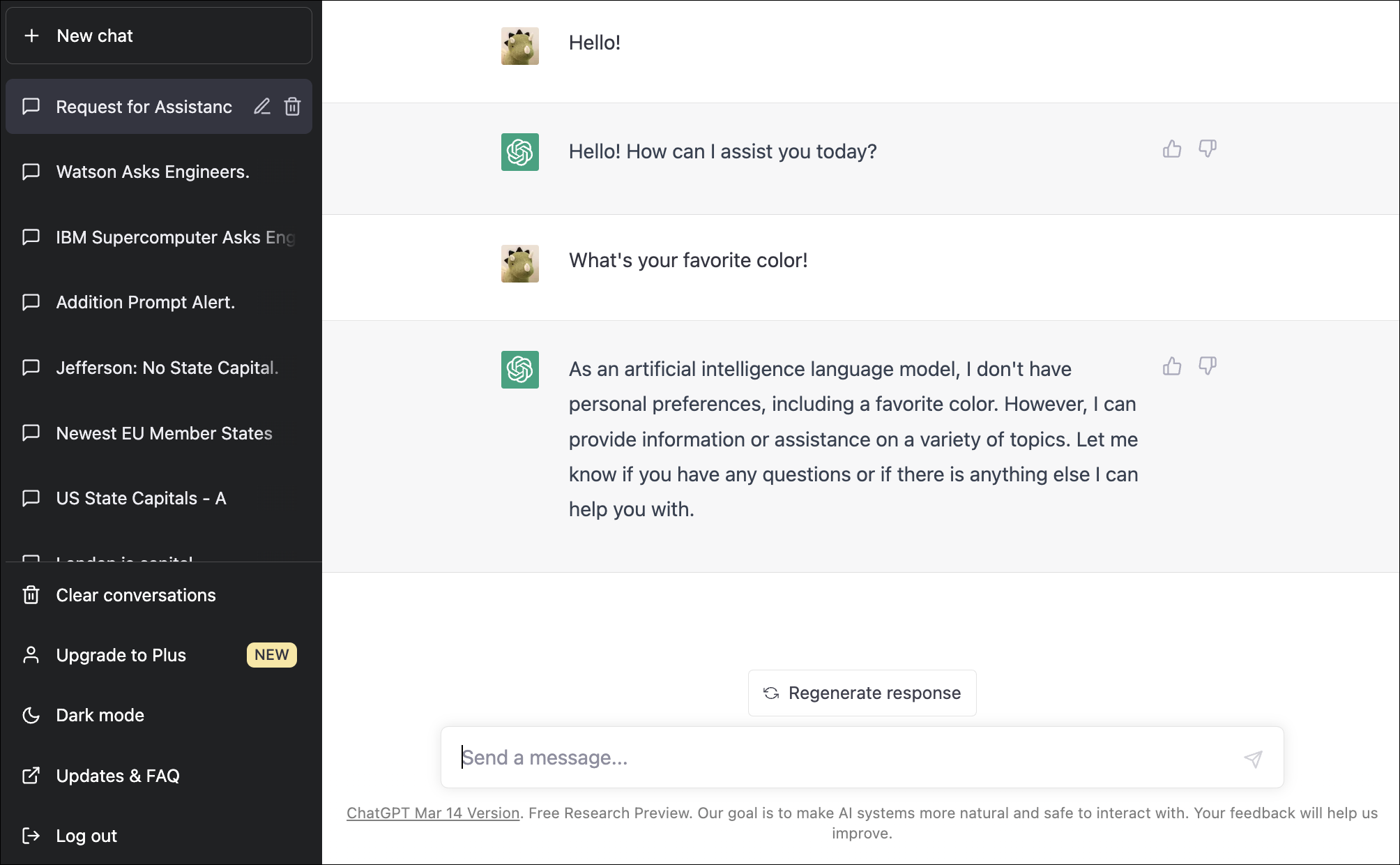Open the Watson Asks Engineers conversation
The image size is (1400, 865).
tap(159, 172)
